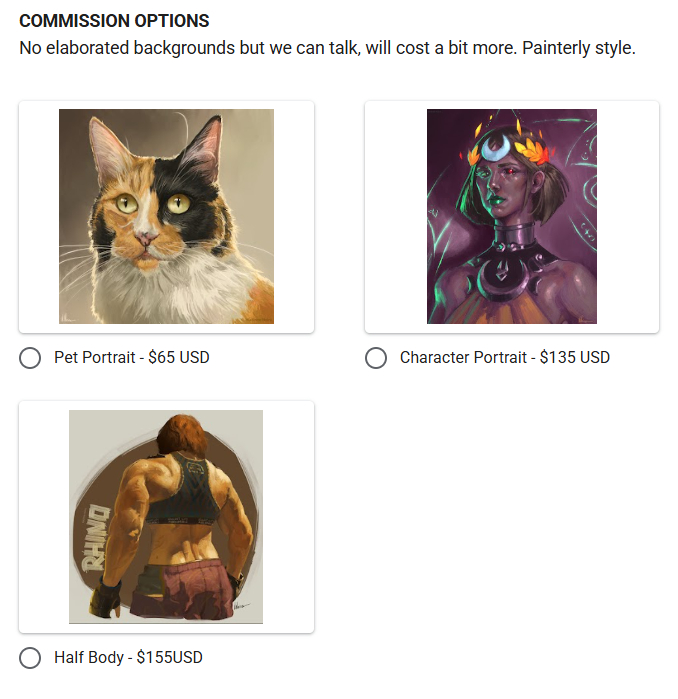View the muscular back half body artwork

tap(166, 516)
